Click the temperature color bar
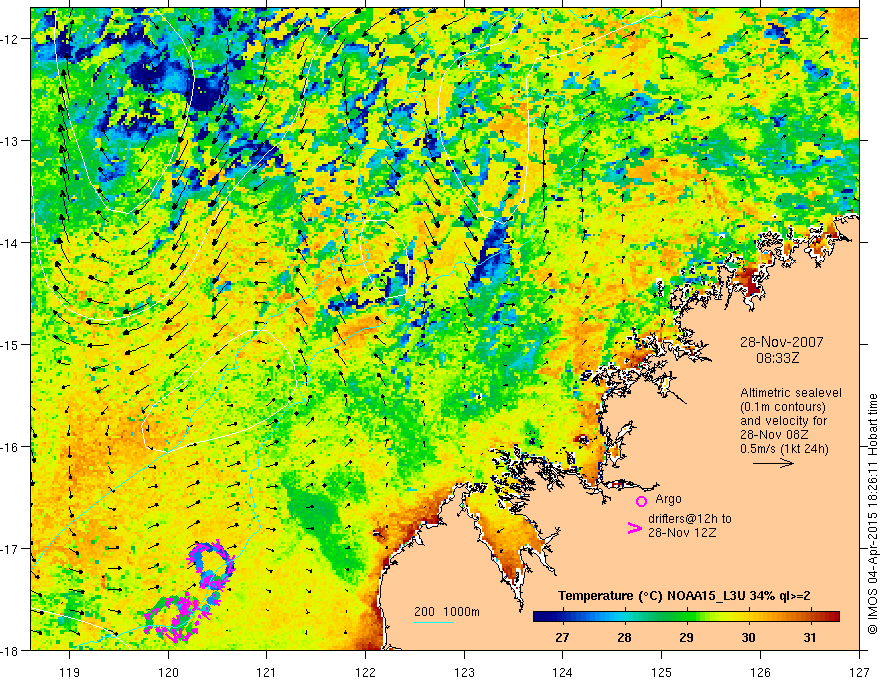The image size is (880, 680). 686,616
